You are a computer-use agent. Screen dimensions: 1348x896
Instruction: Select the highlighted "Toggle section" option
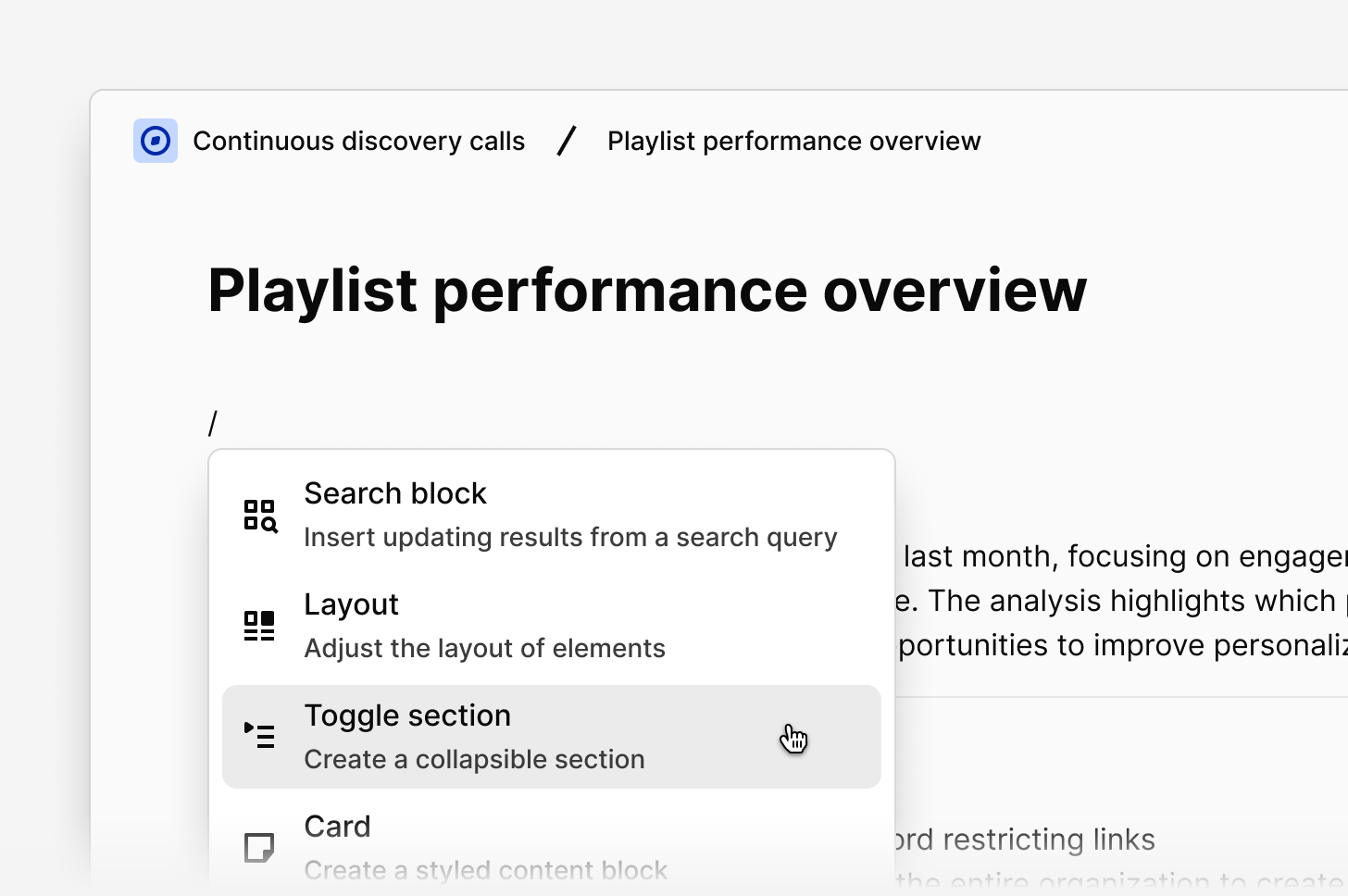pyautogui.click(x=407, y=716)
